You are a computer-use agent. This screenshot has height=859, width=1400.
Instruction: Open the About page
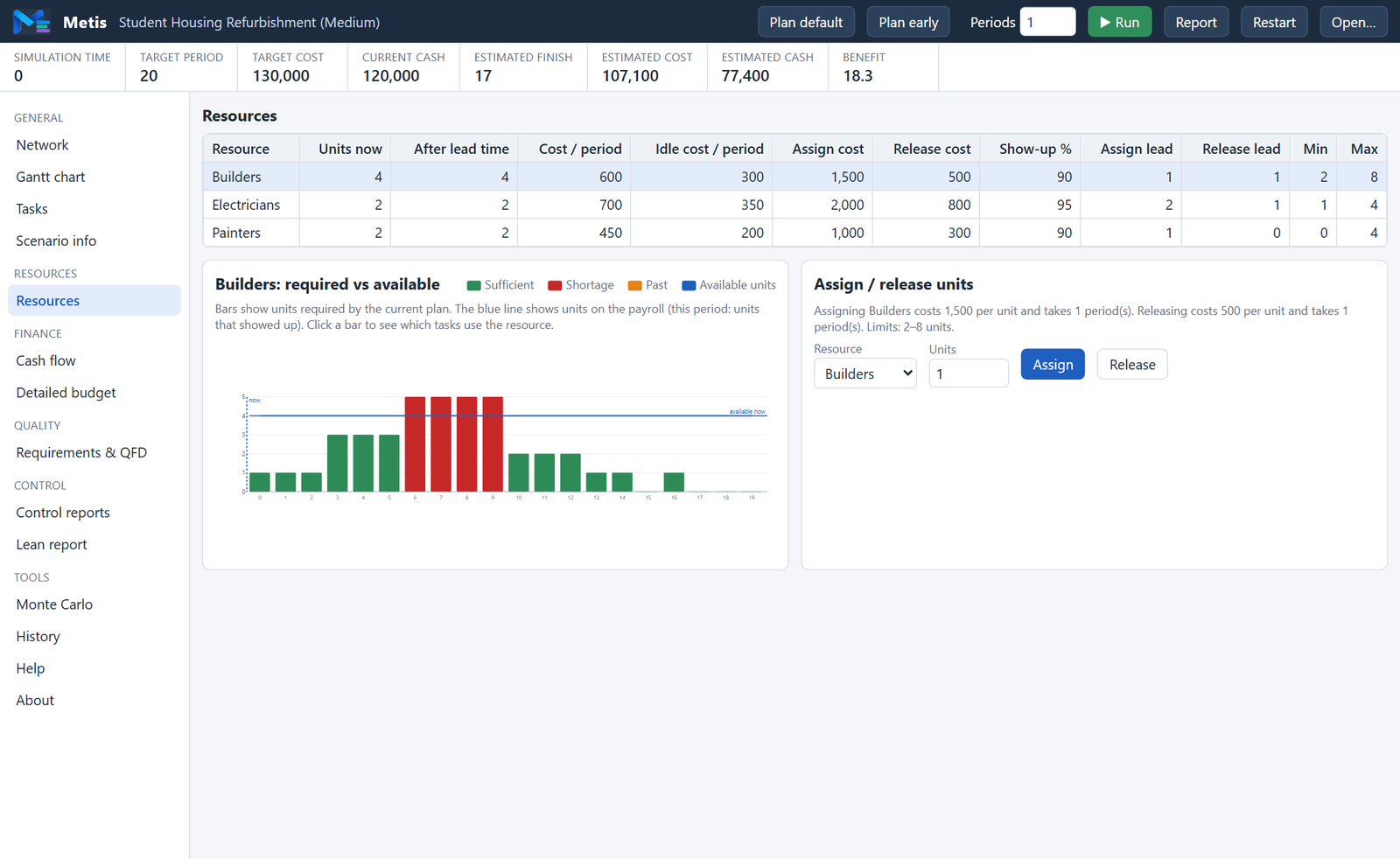[94, 700]
